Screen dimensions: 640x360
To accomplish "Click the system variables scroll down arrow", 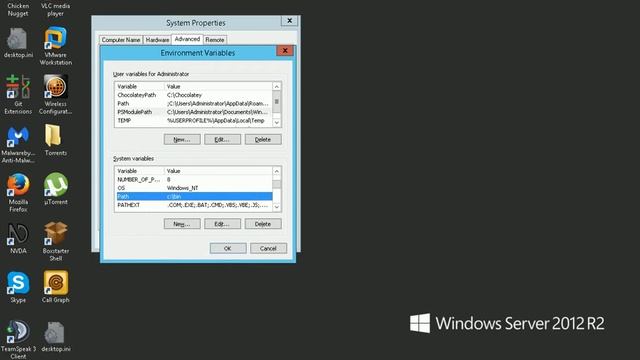I will 277,207.
